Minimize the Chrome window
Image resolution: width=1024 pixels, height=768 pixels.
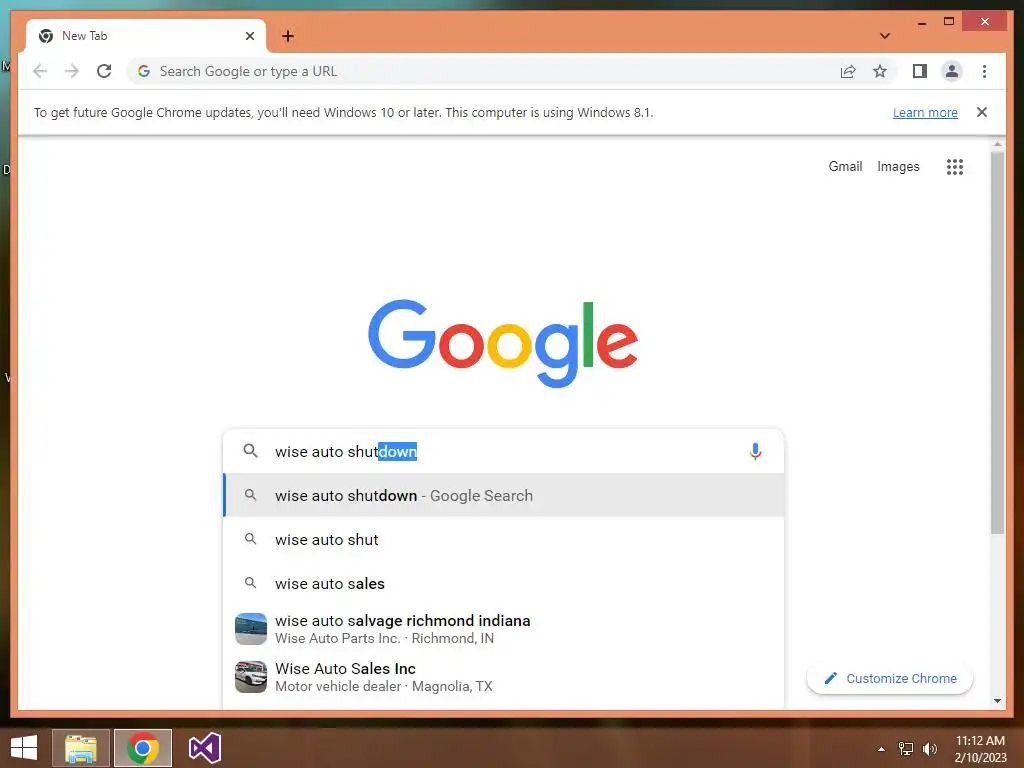tap(921, 22)
